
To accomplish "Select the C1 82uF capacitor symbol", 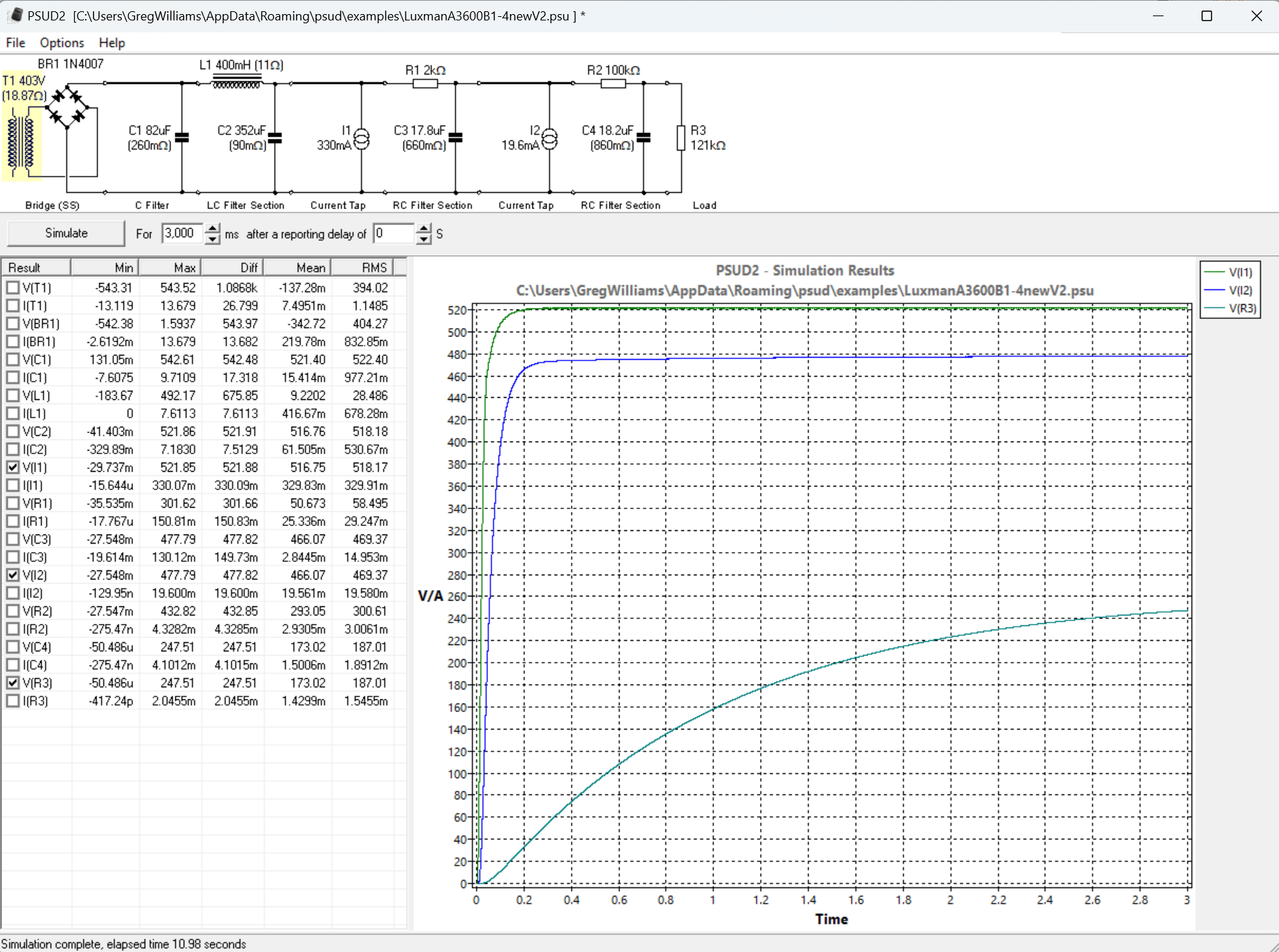I will [x=182, y=138].
